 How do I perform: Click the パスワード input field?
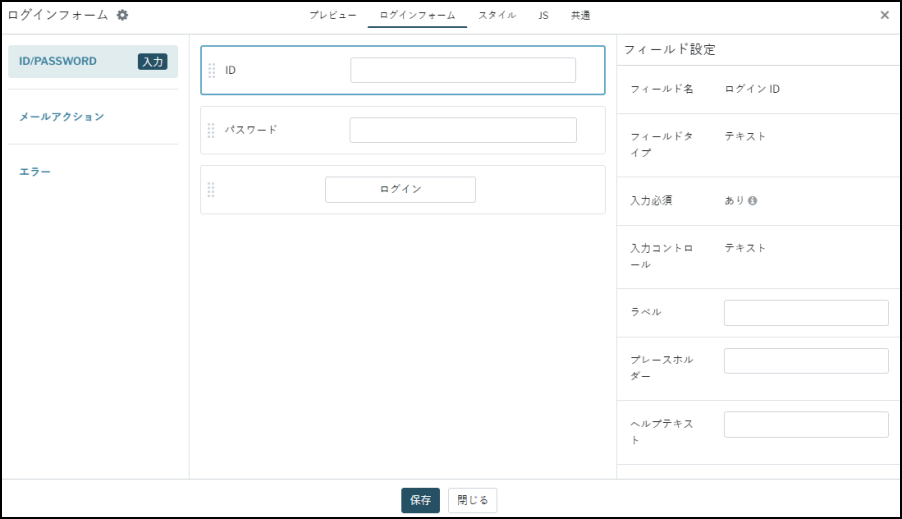click(x=463, y=130)
